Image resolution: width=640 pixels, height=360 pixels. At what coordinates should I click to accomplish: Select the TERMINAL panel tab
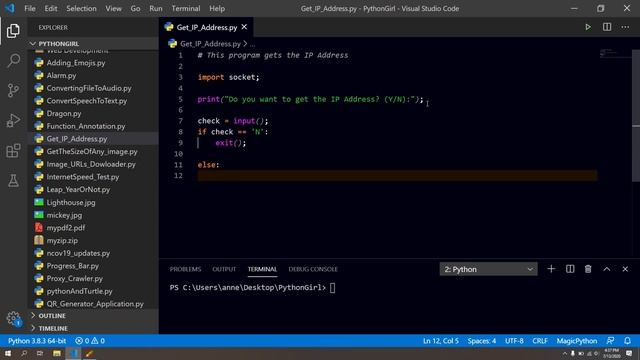coord(262,269)
